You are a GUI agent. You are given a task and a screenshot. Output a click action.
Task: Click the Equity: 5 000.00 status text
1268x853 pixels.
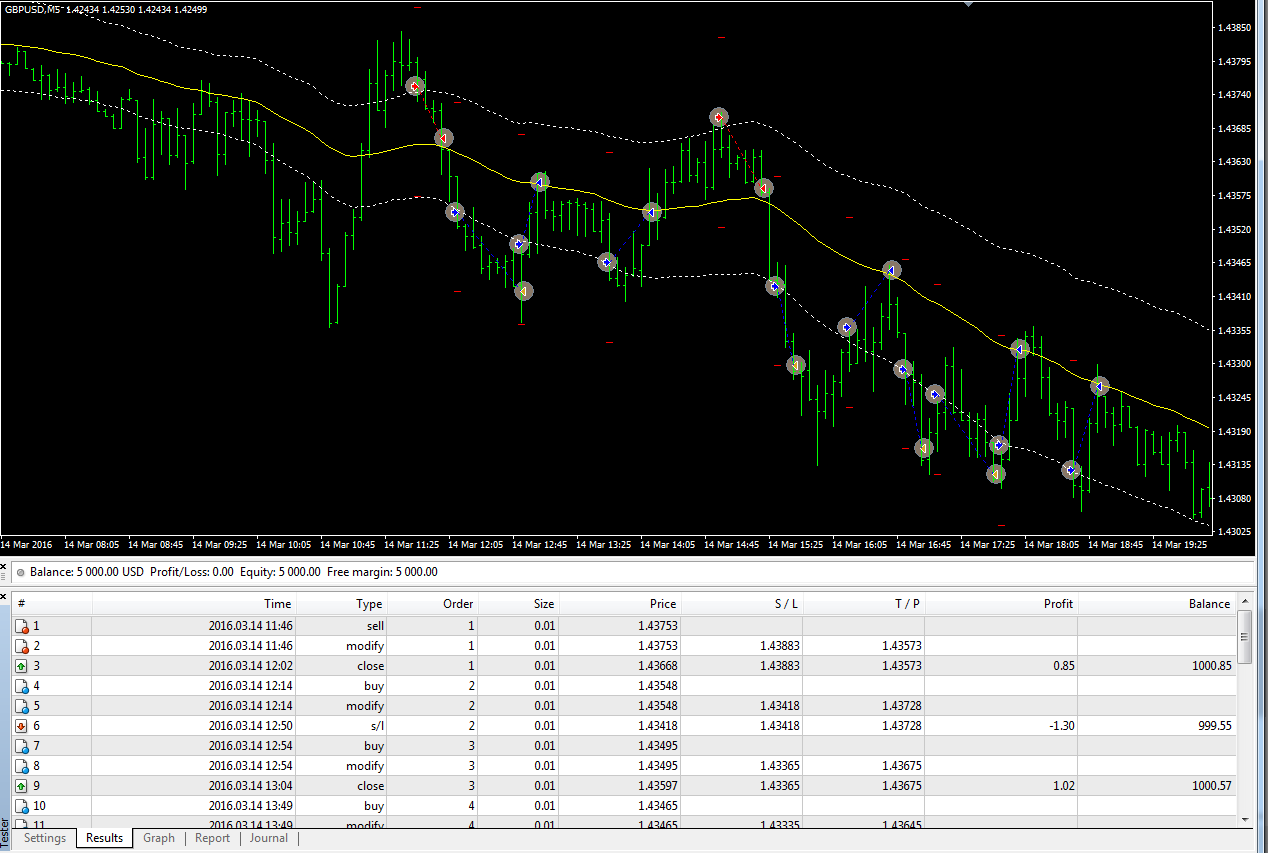[280, 572]
